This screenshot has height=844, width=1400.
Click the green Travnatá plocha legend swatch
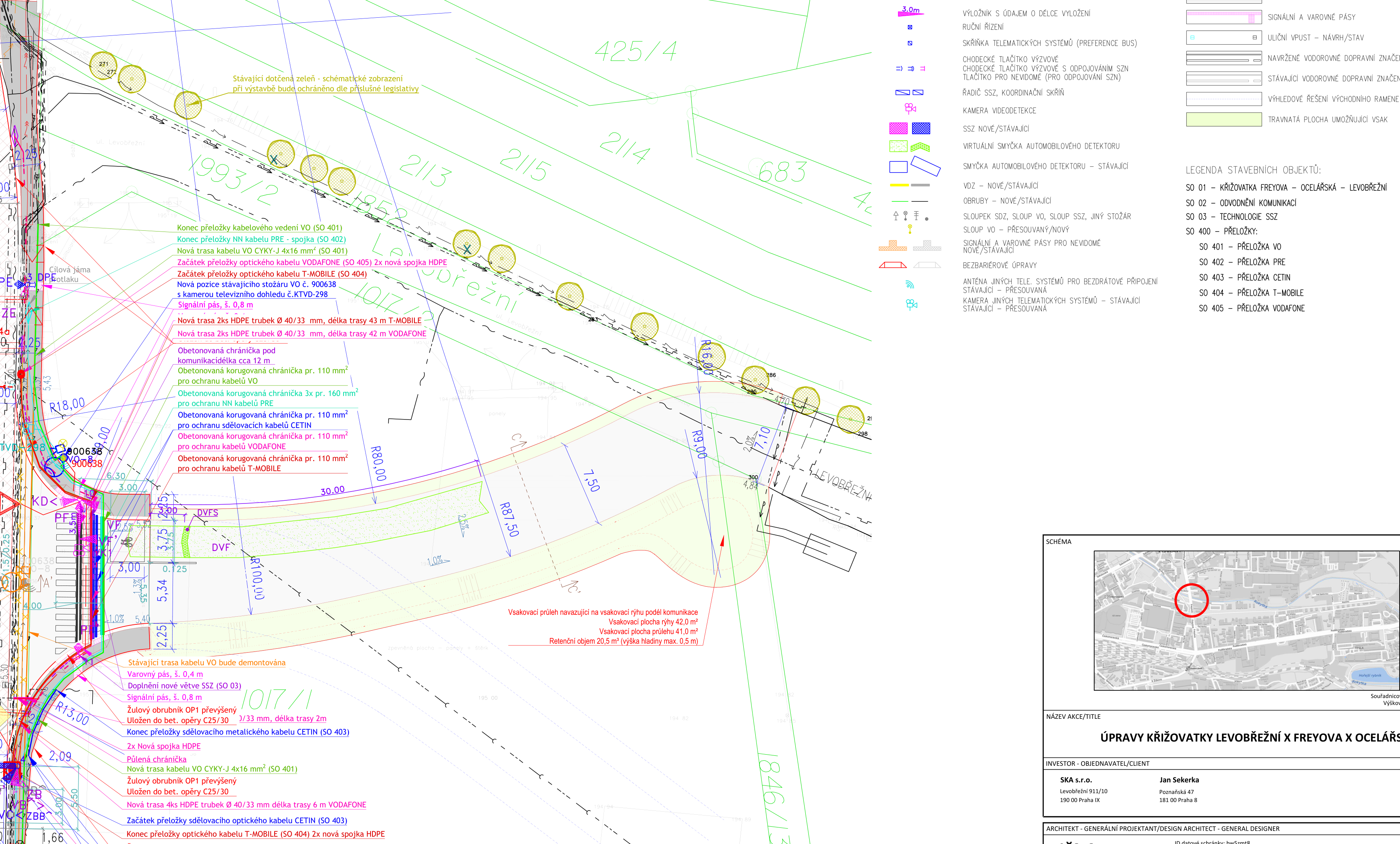[x=1223, y=119]
